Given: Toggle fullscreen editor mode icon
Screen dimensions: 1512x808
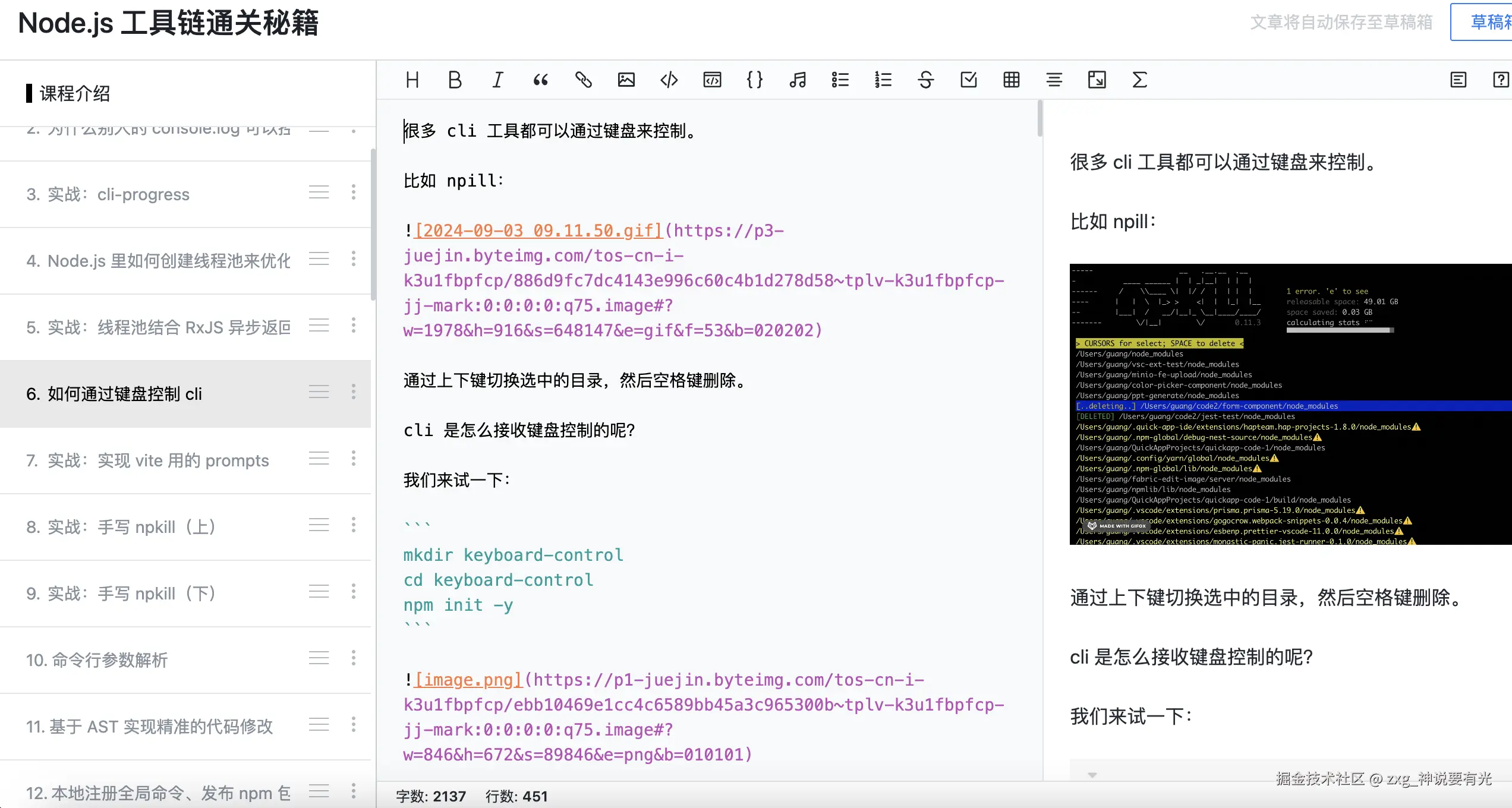Looking at the screenshot, I should pos(1097,80).
